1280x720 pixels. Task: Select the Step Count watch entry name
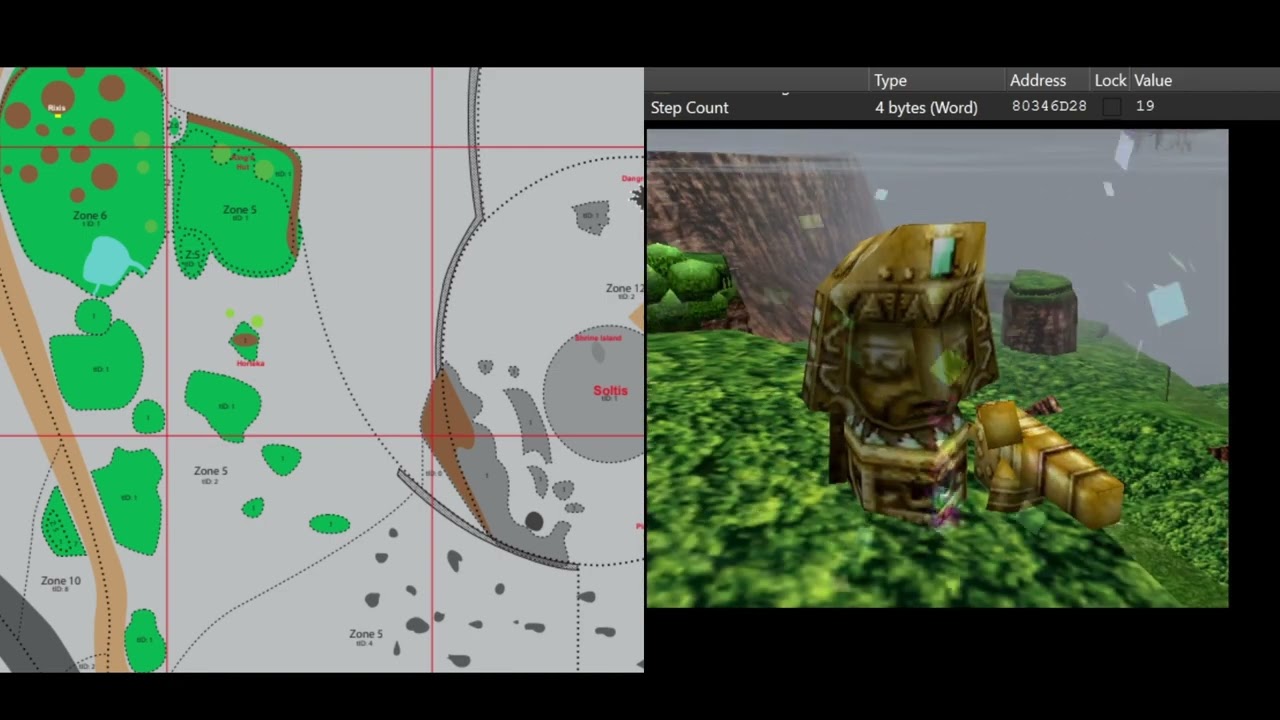(690, 107)
